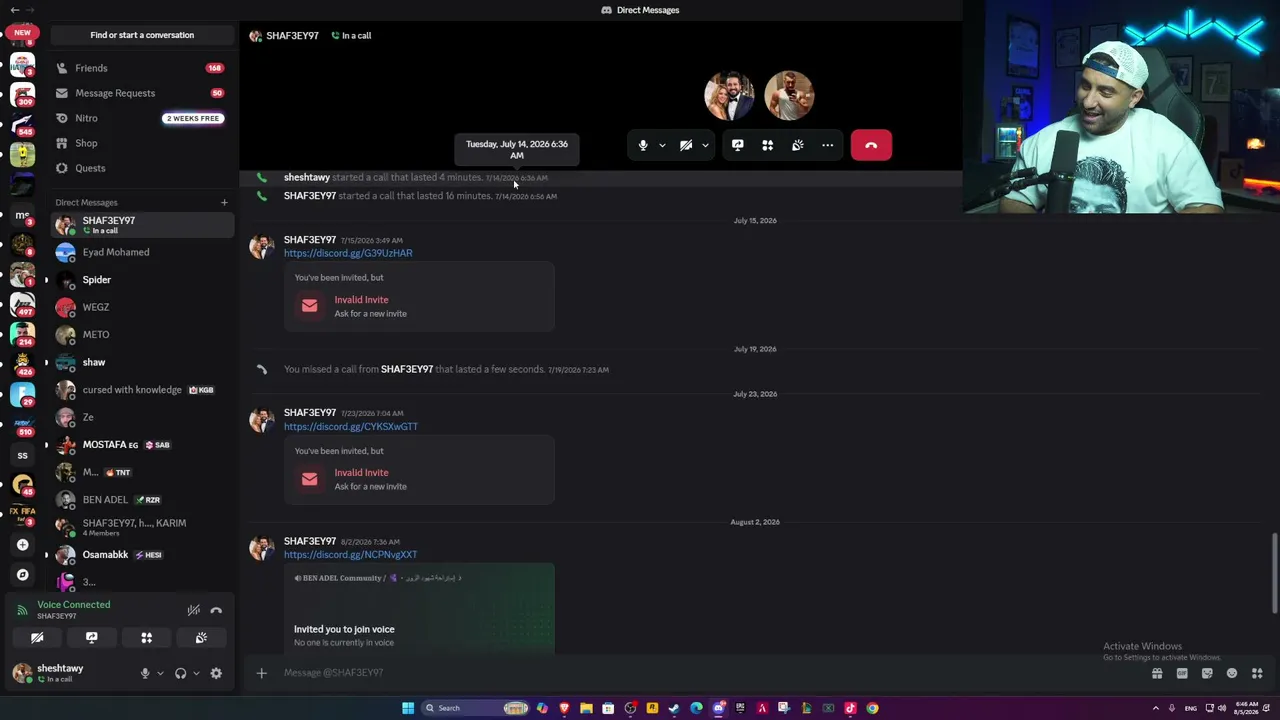Open the GIF picker
Image resolution: width=1280 pixels, height=720 pixels.
point(1182,674)
